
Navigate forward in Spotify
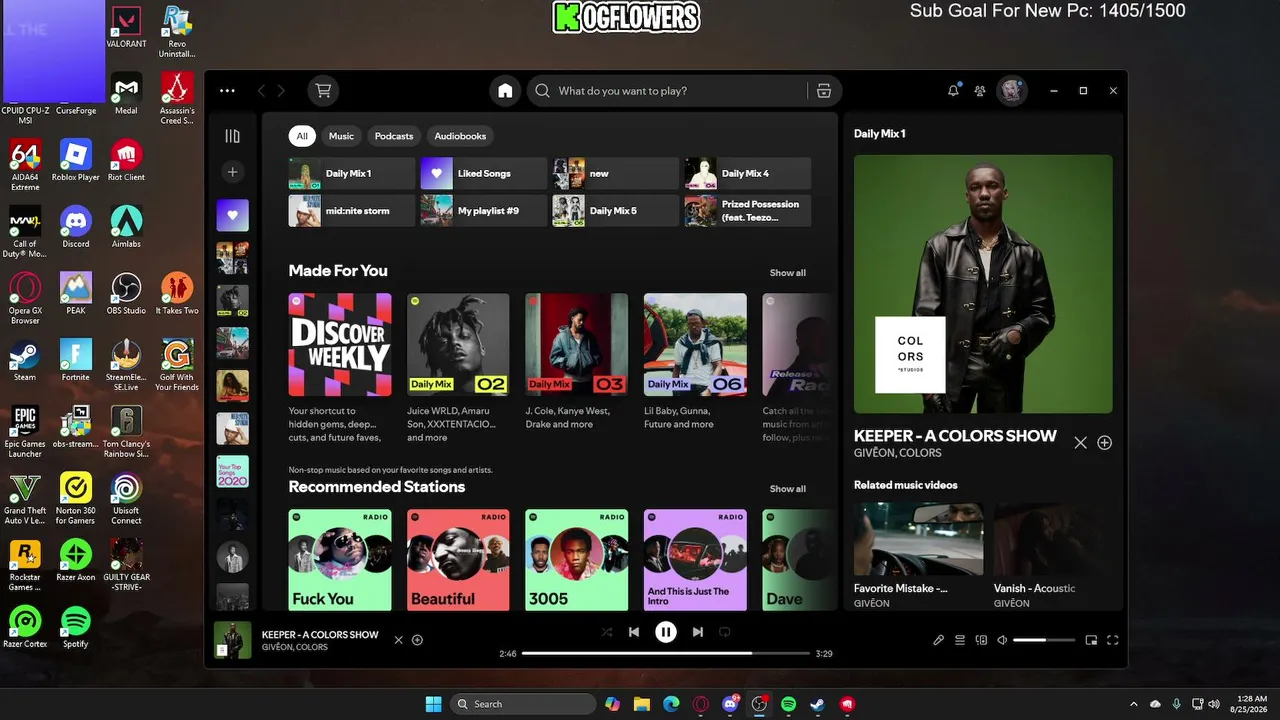[281, 91]
